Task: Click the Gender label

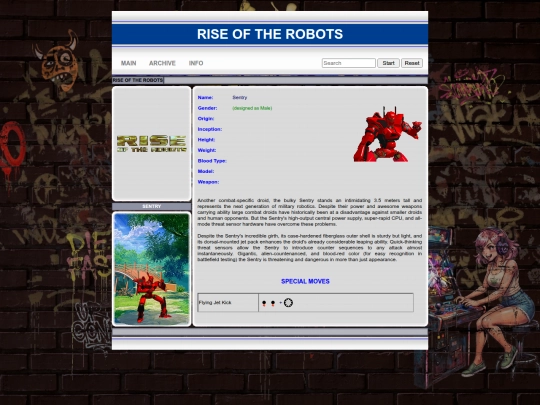Action: tap(207, 108)
